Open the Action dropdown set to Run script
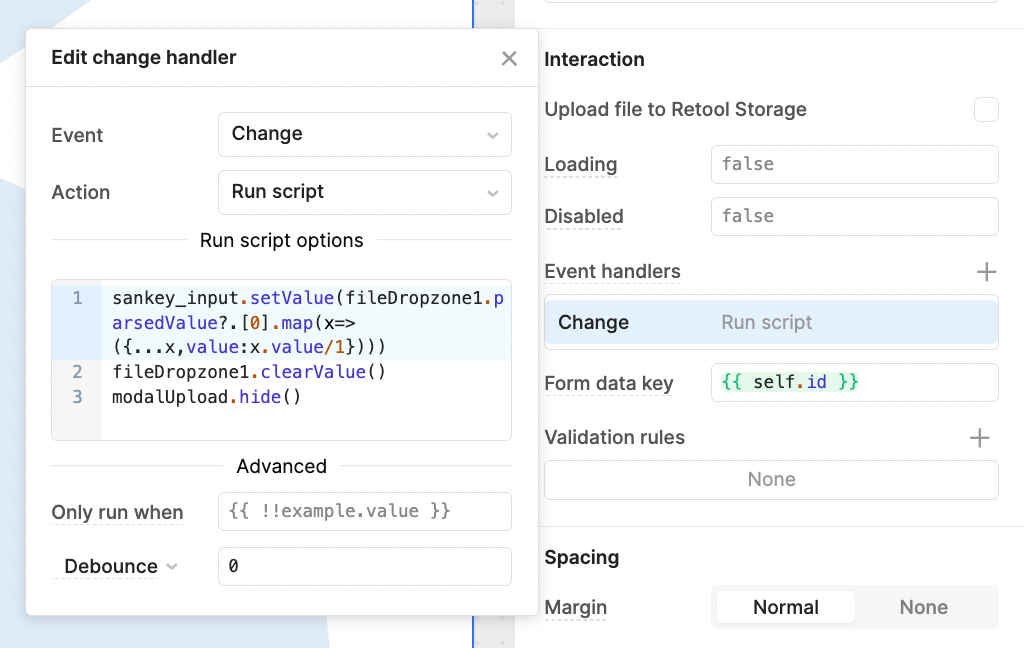1028x648 pixels. tap(365, 192)
